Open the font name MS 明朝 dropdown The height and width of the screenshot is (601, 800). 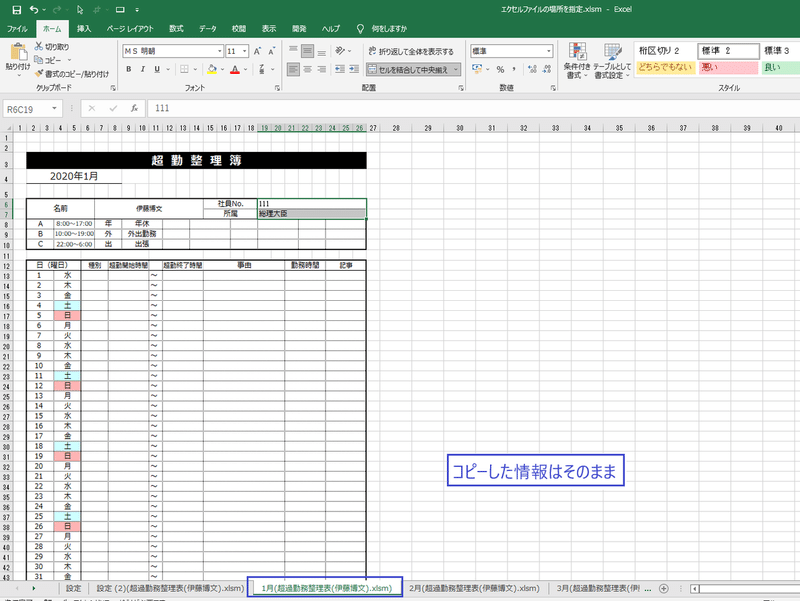coord(220,51)
